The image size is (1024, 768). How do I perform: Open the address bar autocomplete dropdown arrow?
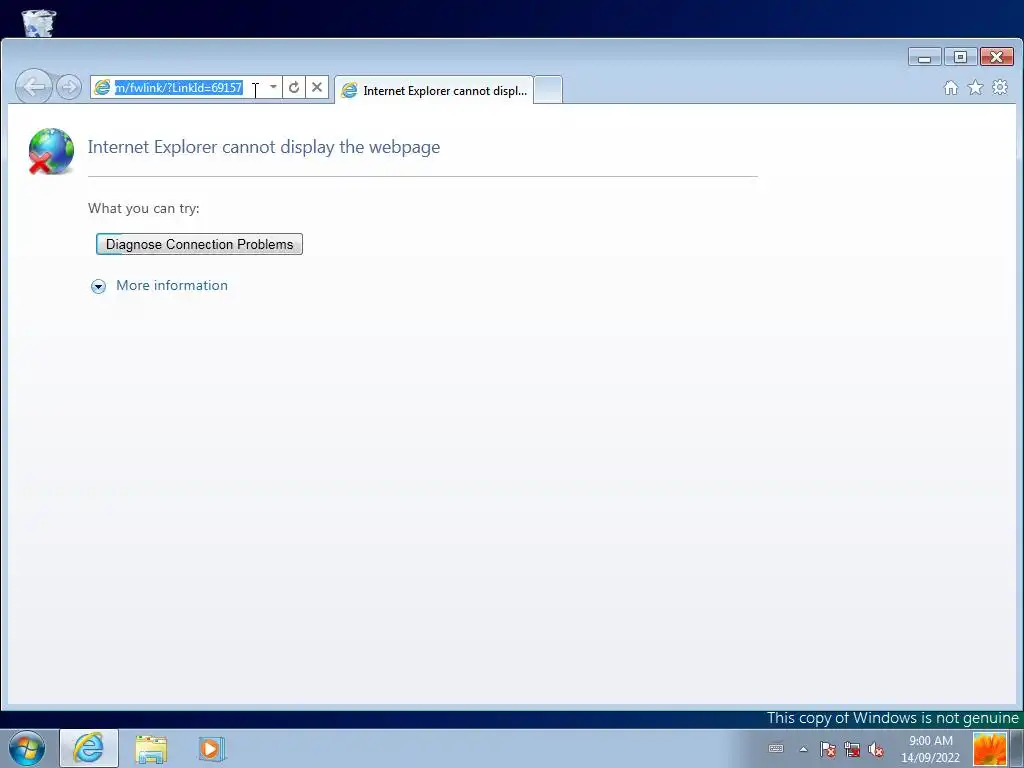coord(273,87)
